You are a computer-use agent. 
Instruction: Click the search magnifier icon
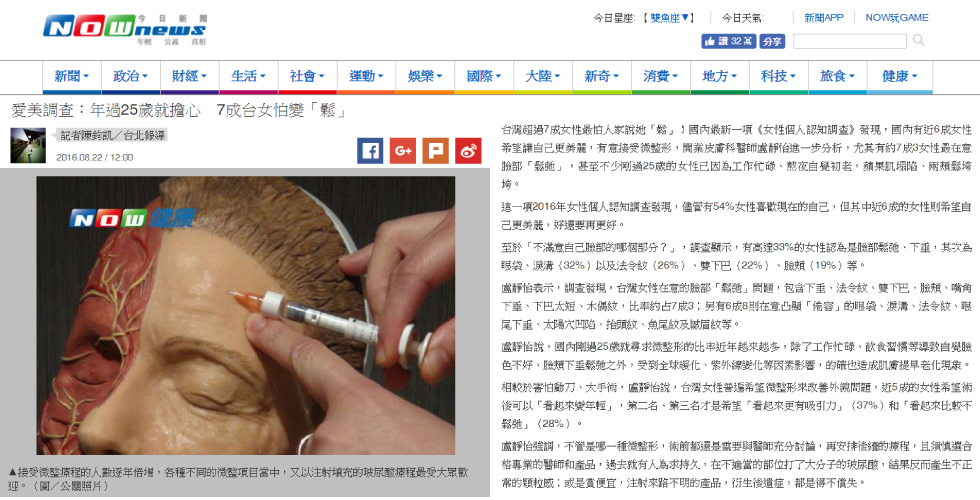click(x=918, y=41)
